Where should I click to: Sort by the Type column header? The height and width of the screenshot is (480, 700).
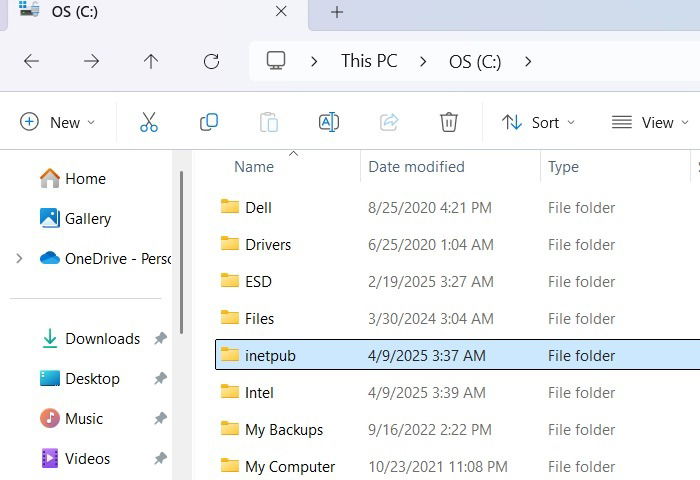pyautogui.click(x=563, y=167)
